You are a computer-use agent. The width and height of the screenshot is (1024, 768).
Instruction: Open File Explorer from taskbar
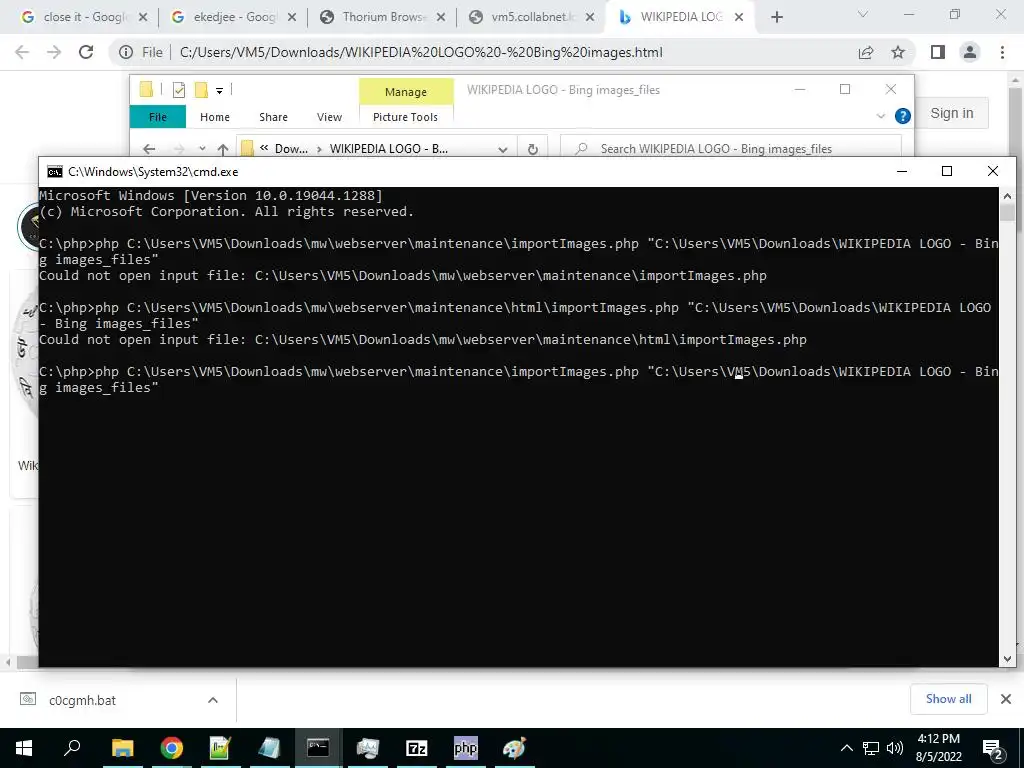click(122, 748)
